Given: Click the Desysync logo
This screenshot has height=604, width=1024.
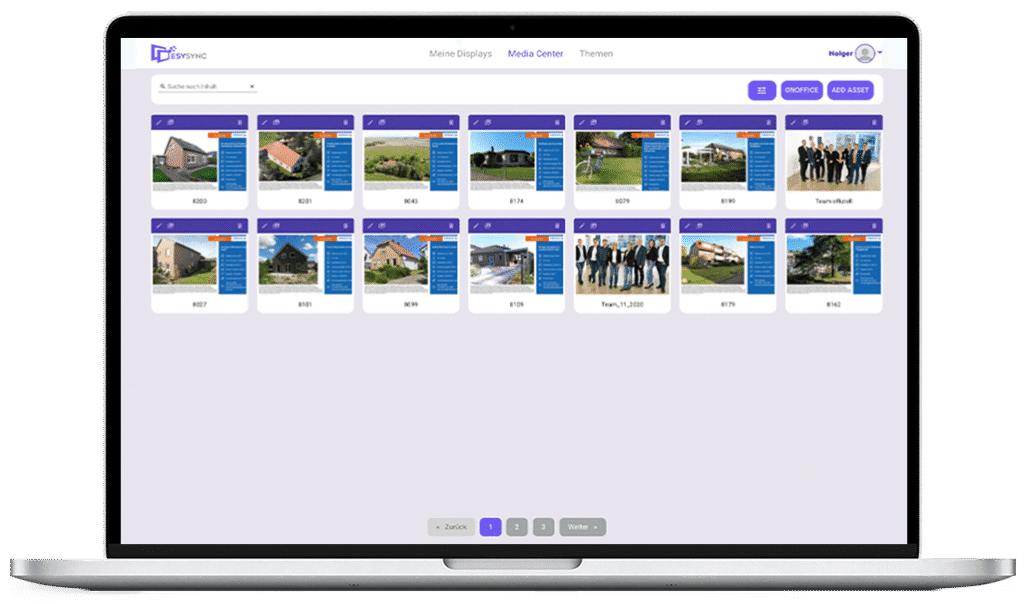Looking at the screenshot, I should point(178,54).
